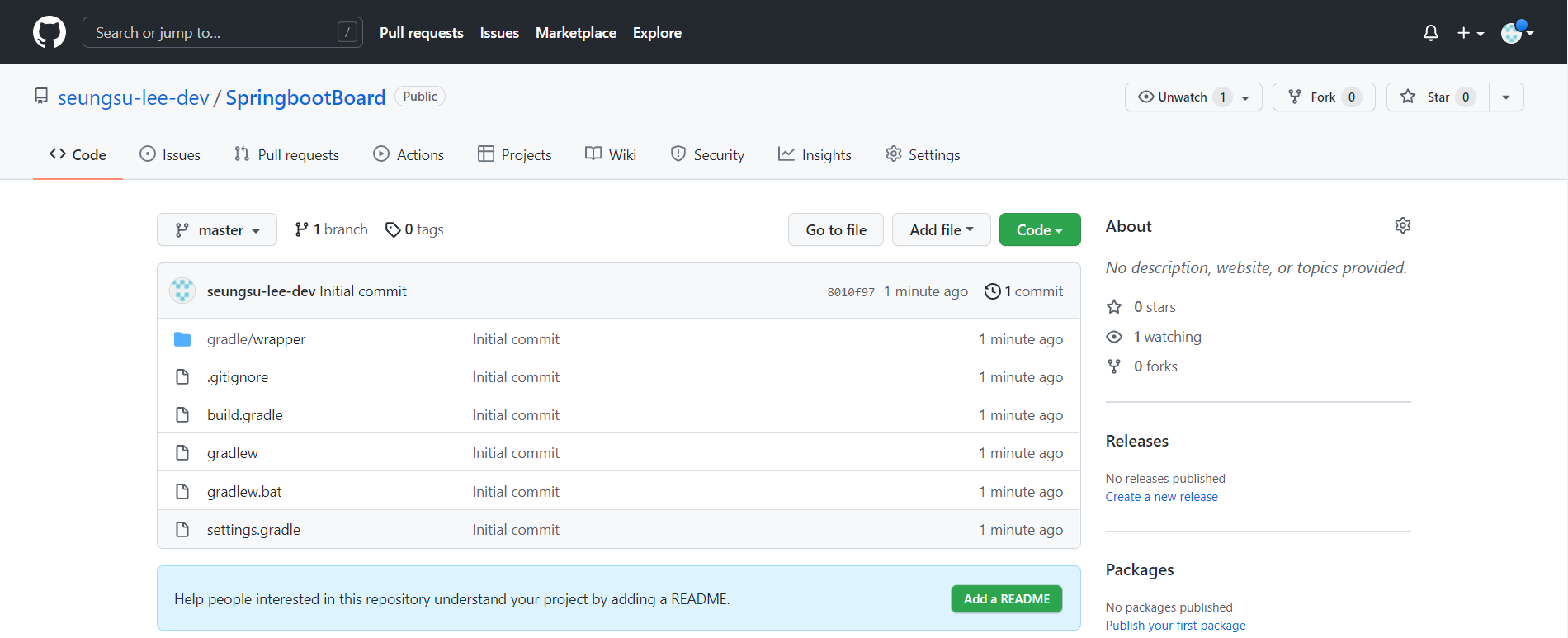This screenshot has height=638, width=1568.
Task: Expand the Star lists dropdown arrow
Action: [1506, 97]
